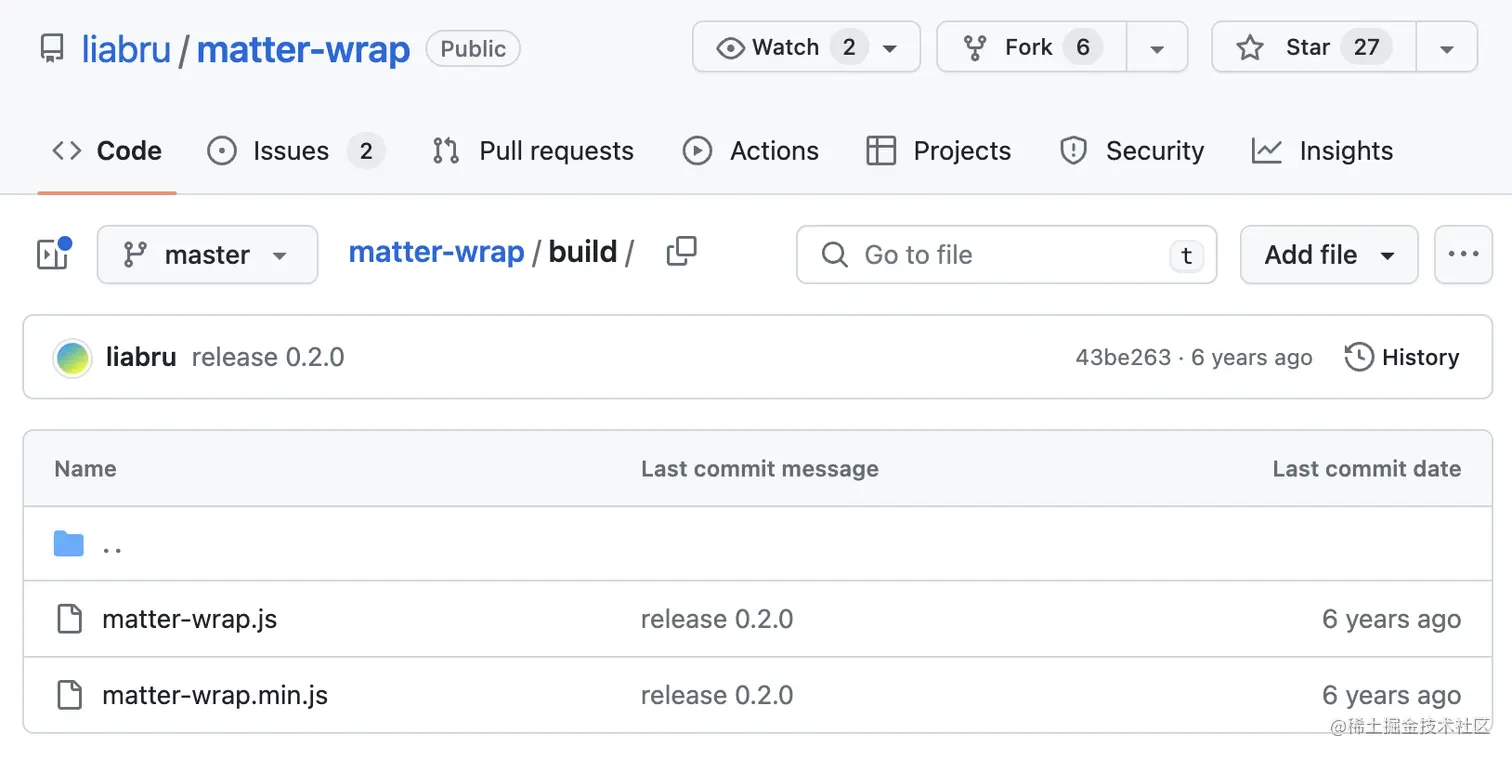Click the 6 years ago text in commit bar

click(x=1252, y=358)
